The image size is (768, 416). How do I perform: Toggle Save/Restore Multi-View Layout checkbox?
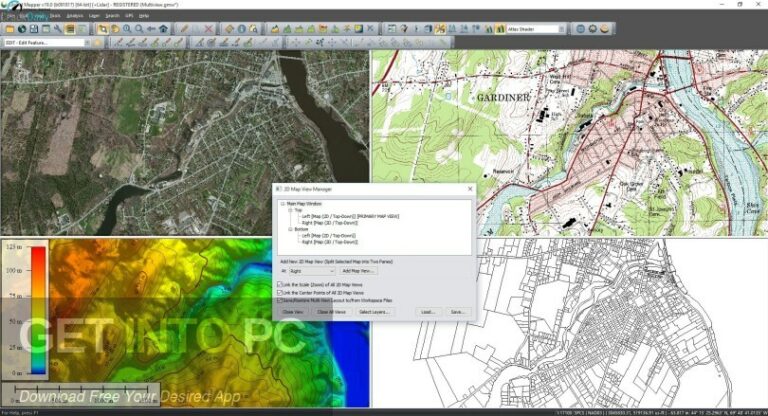(280, 300)
